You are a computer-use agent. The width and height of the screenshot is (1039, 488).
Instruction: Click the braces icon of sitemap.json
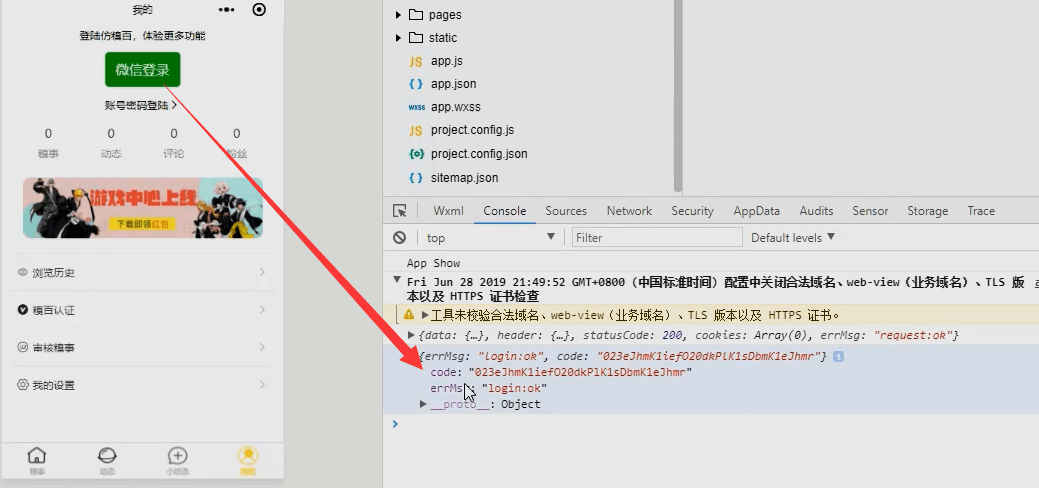pyautogui.click(x=415, y=178)
